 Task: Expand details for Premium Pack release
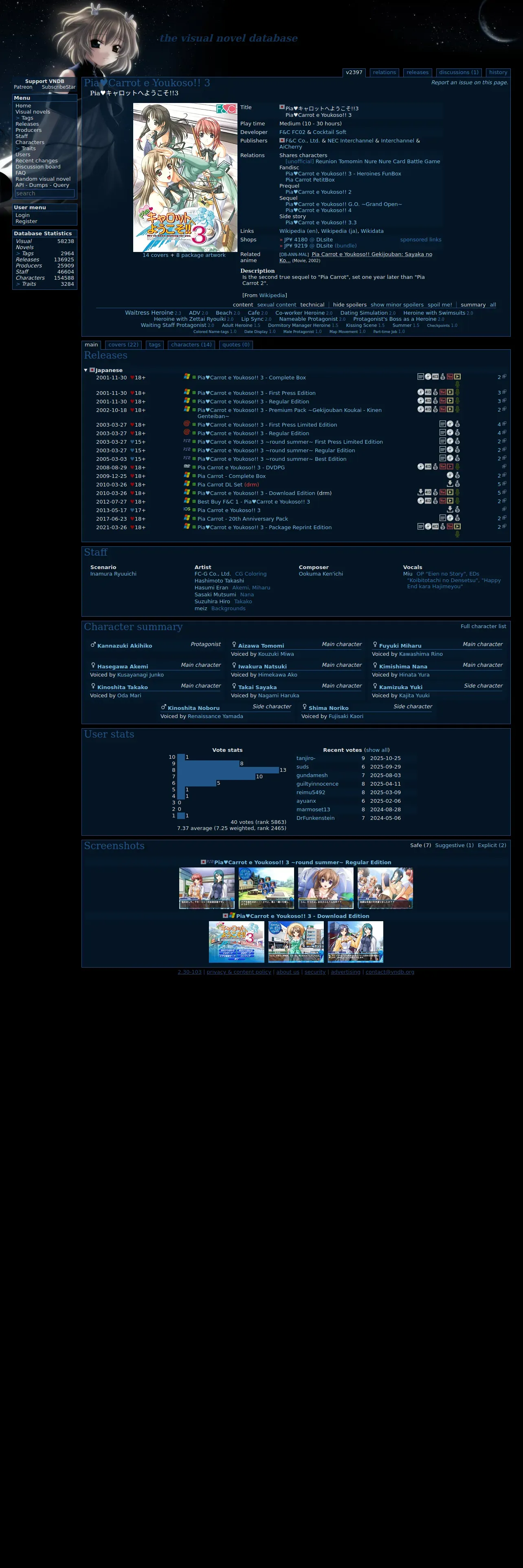(x=194, y=410)
